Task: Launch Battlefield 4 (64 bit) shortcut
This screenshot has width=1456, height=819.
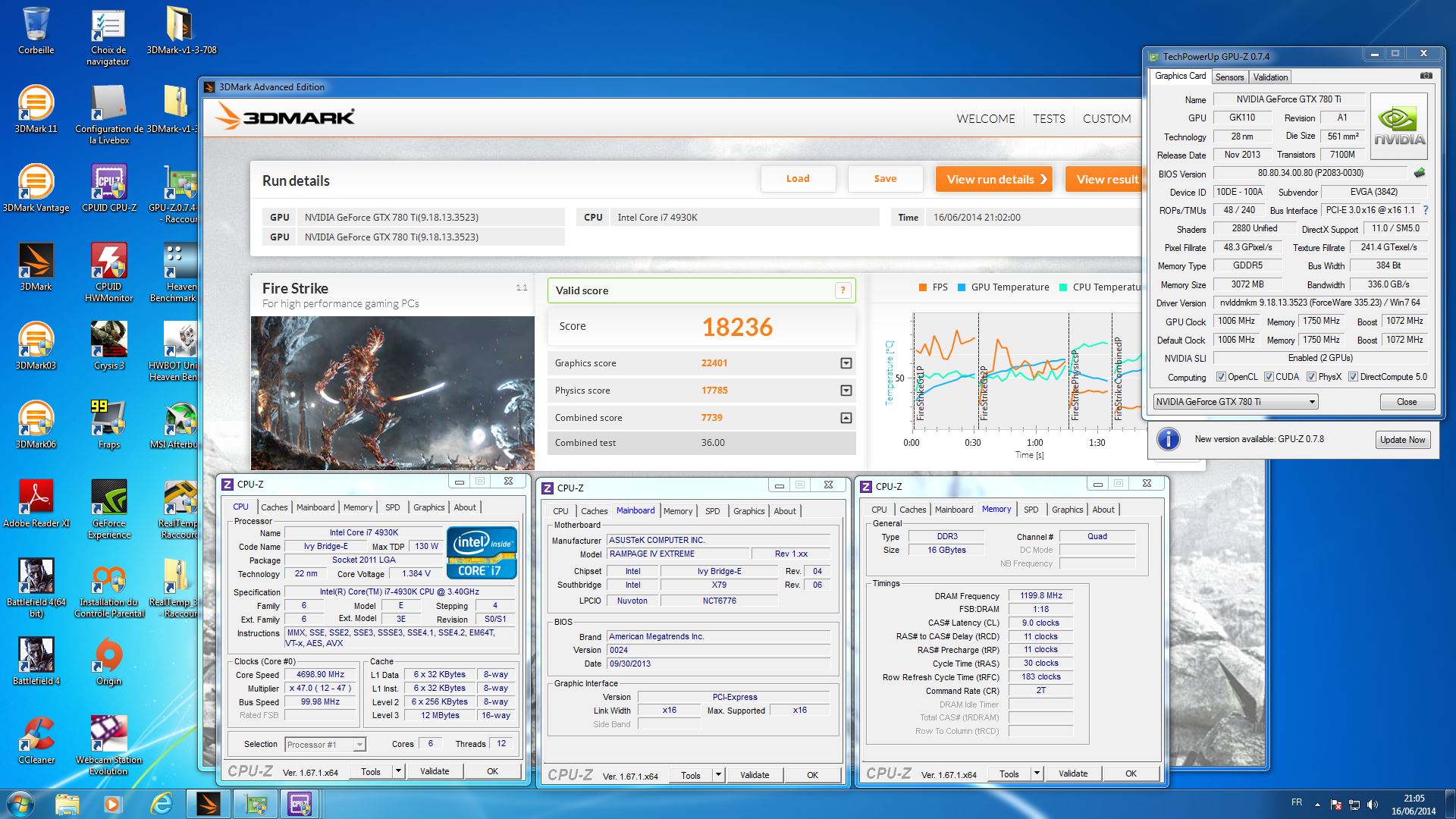Action: [x=36, y=588]
